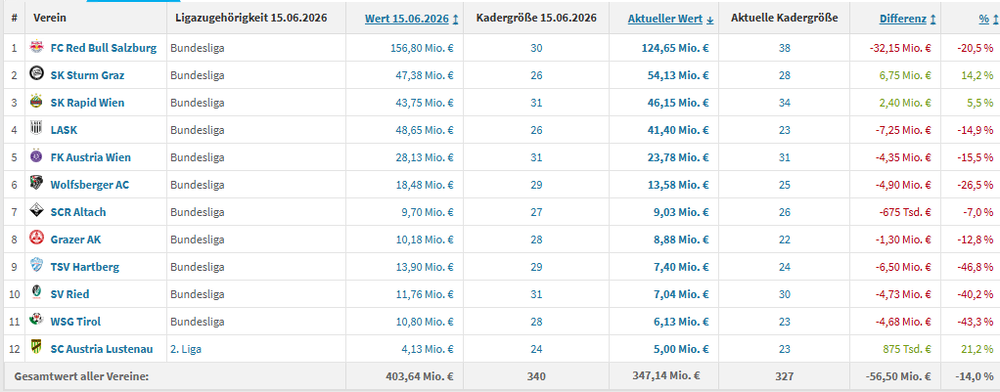Click Salzburg's squad size 30 on 15.06.2026

tap(536, 48)
